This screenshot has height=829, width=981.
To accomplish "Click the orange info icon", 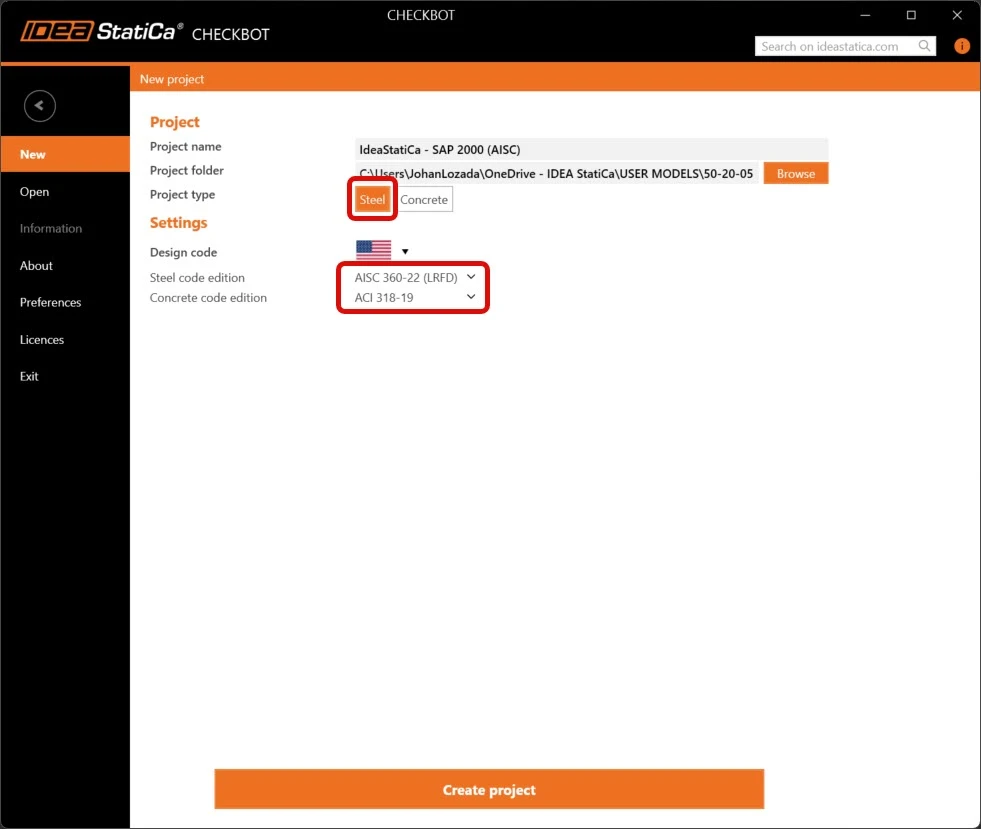I will tap(962, 46).
